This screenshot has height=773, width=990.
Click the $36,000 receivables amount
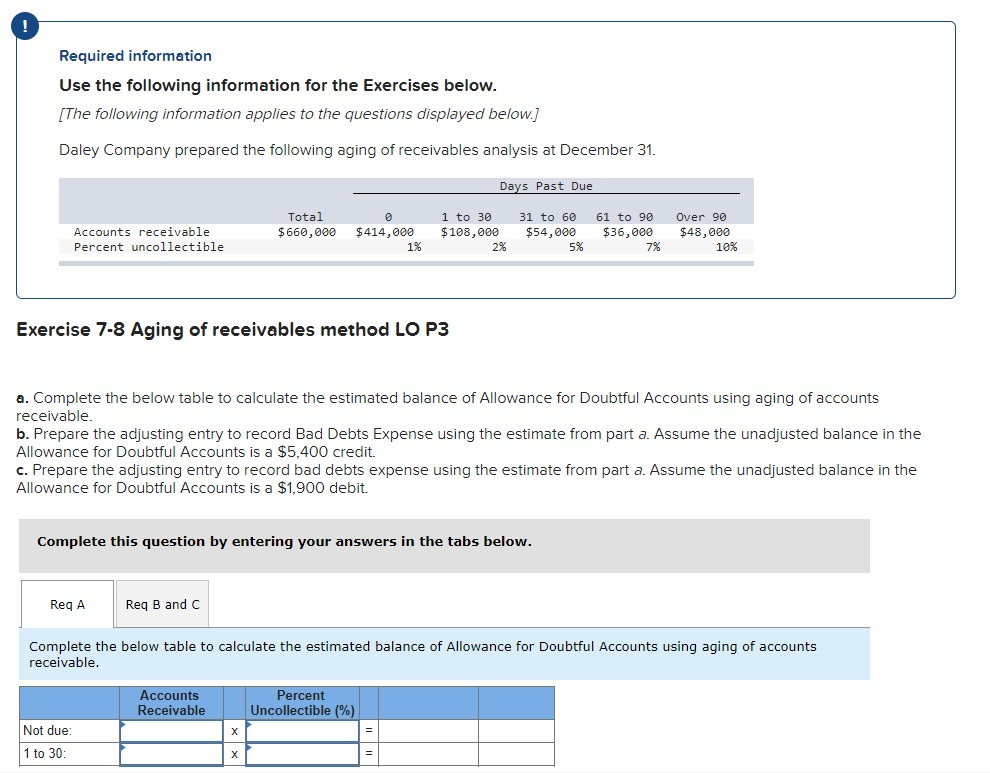pos(628,232)
